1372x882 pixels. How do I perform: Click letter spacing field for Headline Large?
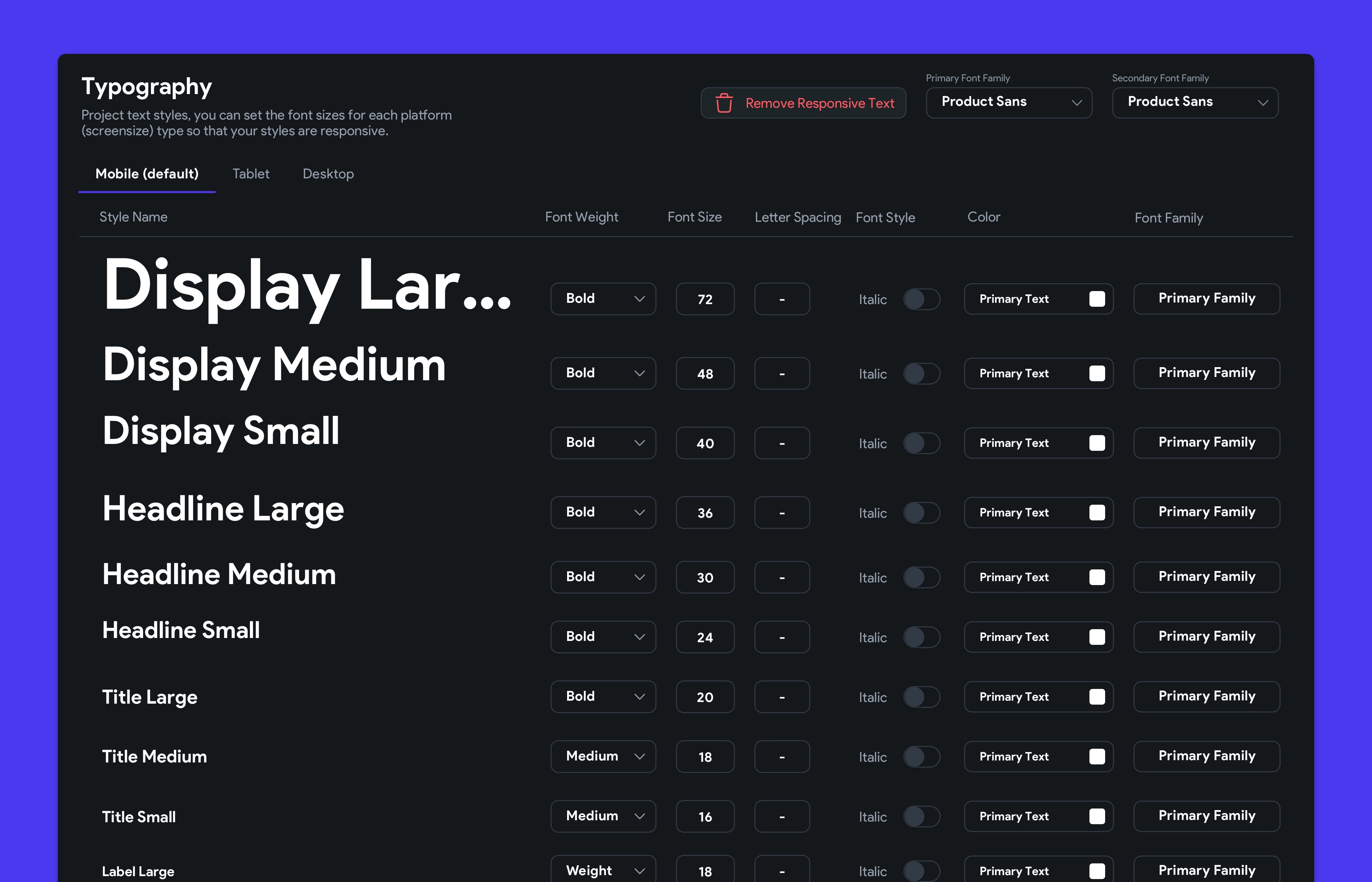pos(782,513)
